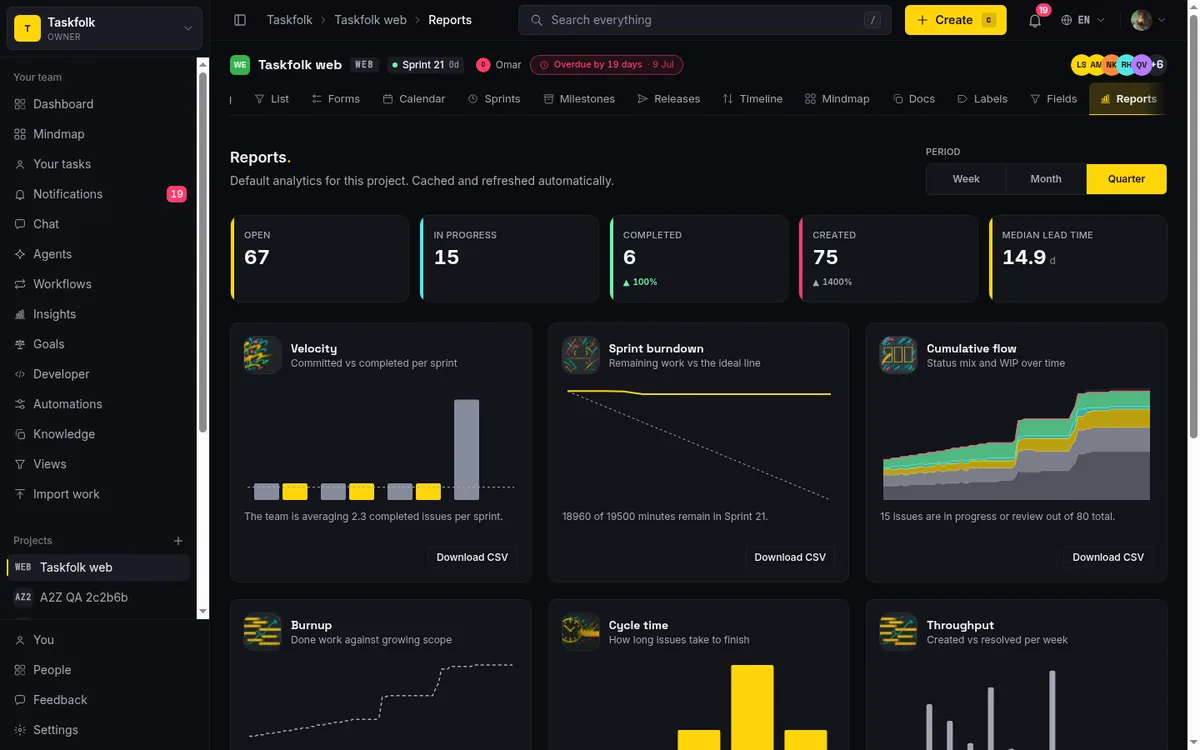Switch to the Timeline tab
Screen dimensions: 1200x750
pyautogui.click(x=753, y=99)
